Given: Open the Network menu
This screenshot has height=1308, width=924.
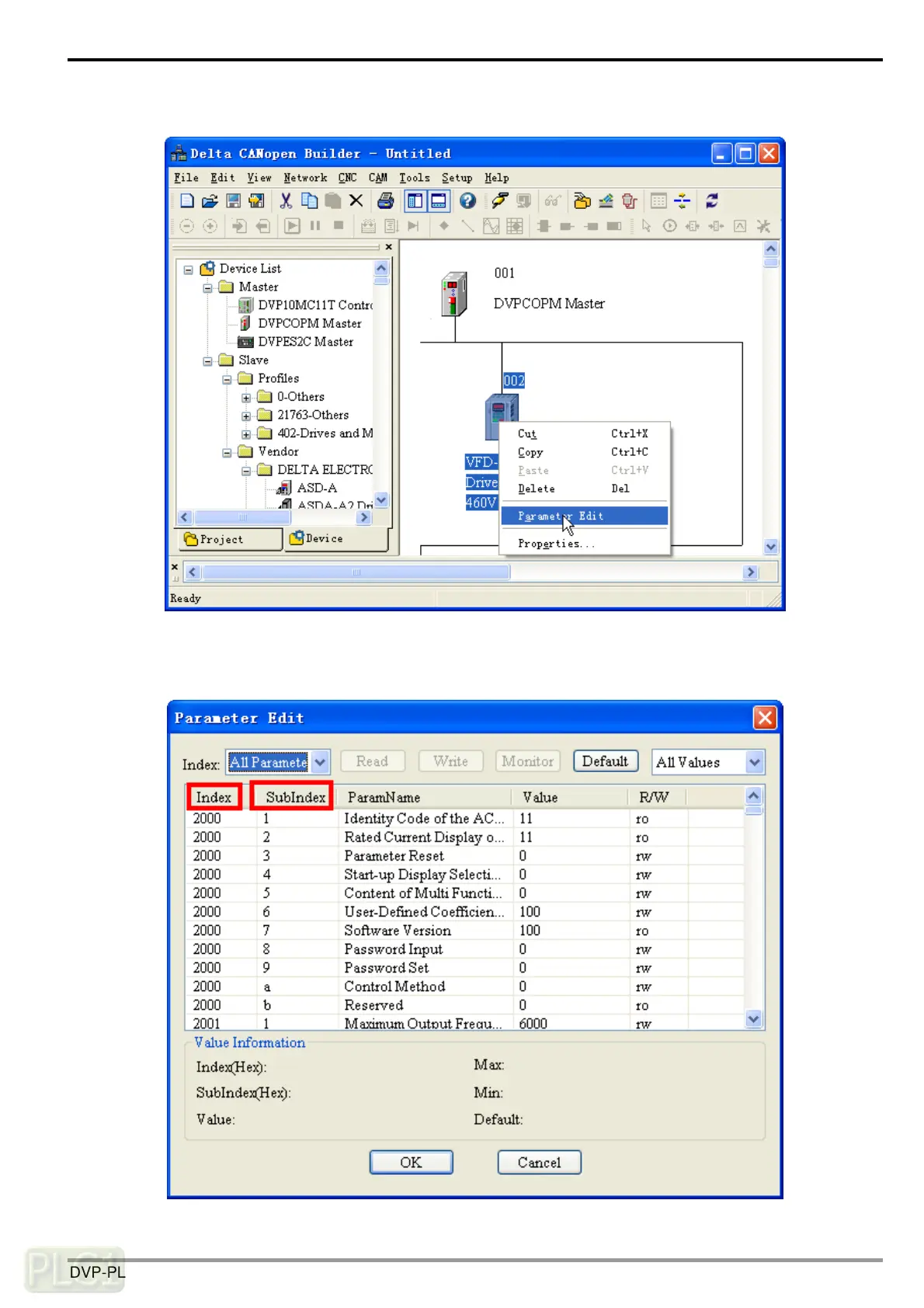Looking at the screenshot, I should tap(305, 178).
